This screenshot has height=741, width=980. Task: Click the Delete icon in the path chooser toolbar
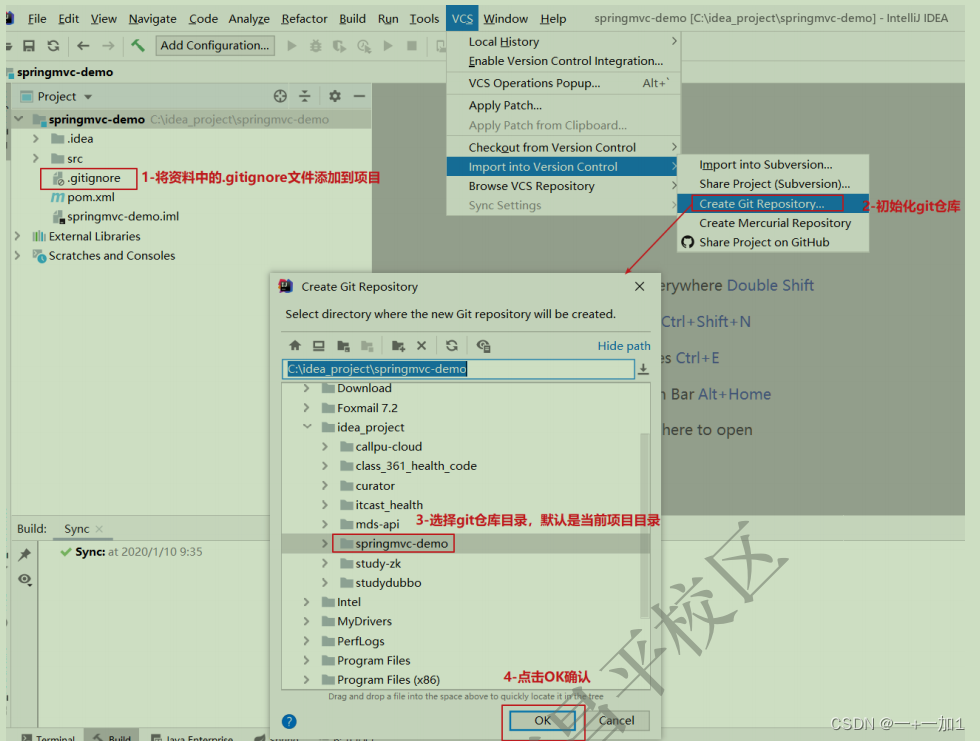(x=421, y=345)
